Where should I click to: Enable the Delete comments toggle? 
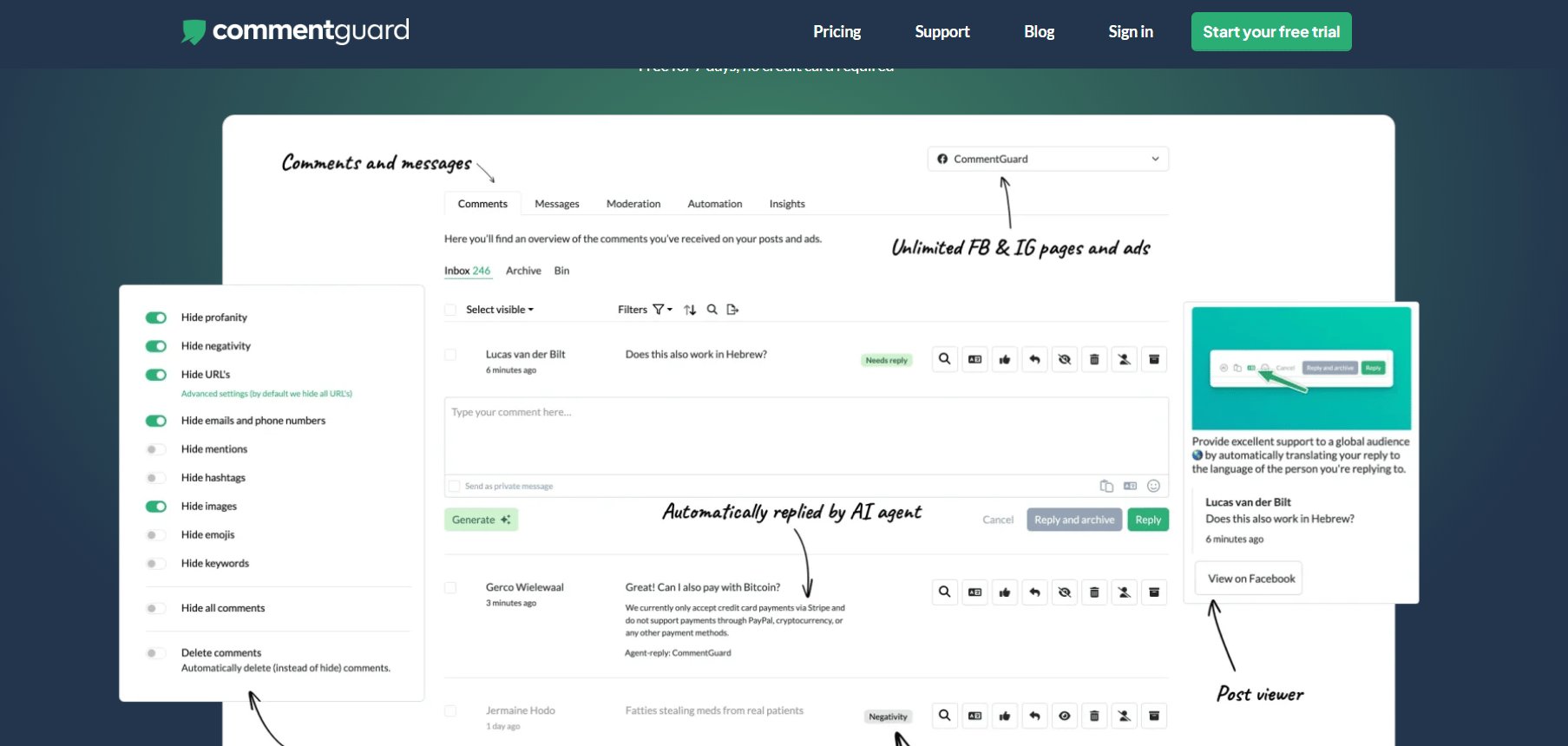pos(156,653)
